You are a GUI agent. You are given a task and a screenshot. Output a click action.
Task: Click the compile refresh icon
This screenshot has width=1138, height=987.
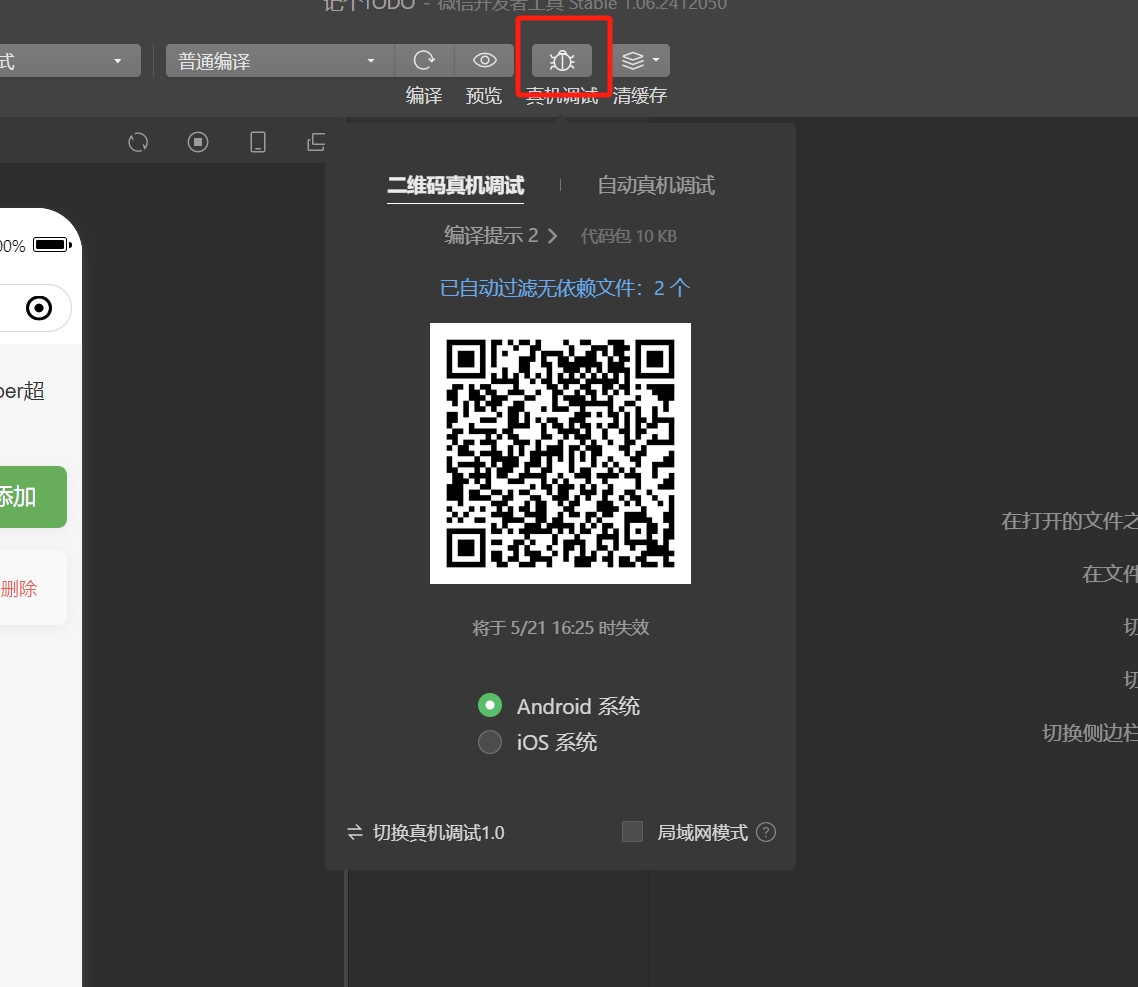tap(424, 60)
